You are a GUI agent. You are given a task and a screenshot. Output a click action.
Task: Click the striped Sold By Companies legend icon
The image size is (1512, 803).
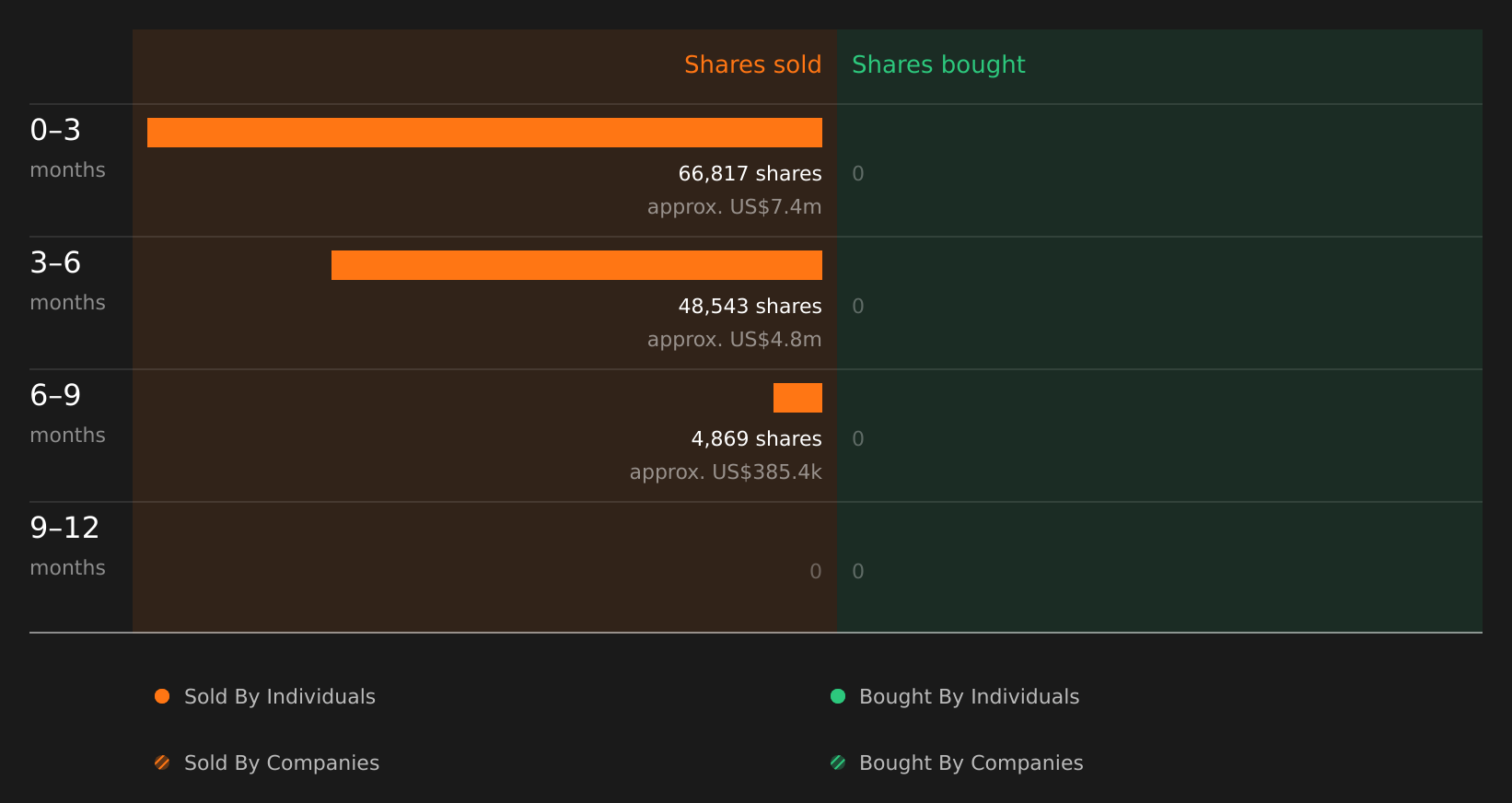click(x=162, y=762)
